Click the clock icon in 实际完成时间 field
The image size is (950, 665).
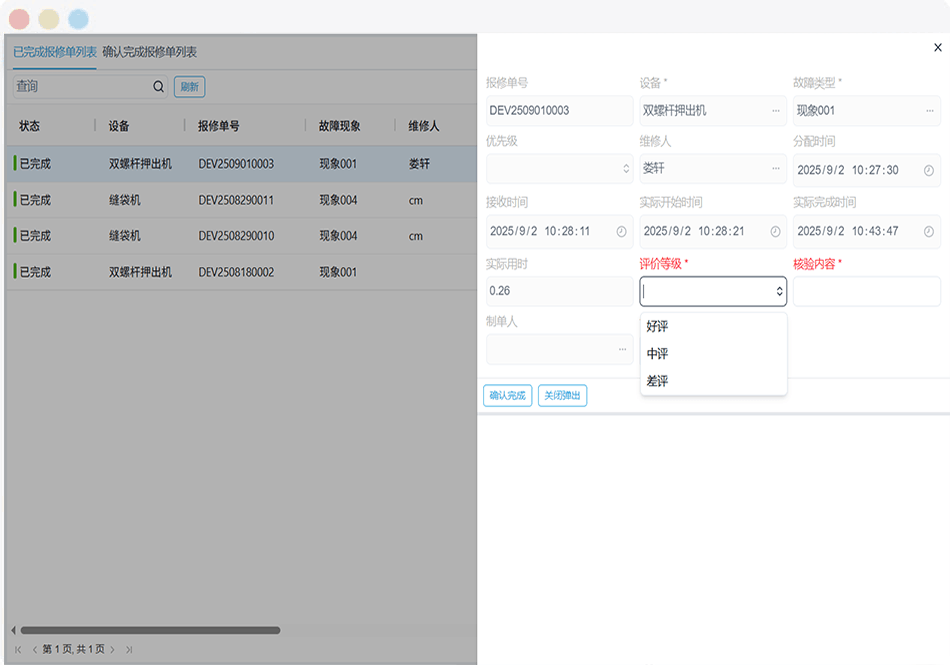[928, 231]
